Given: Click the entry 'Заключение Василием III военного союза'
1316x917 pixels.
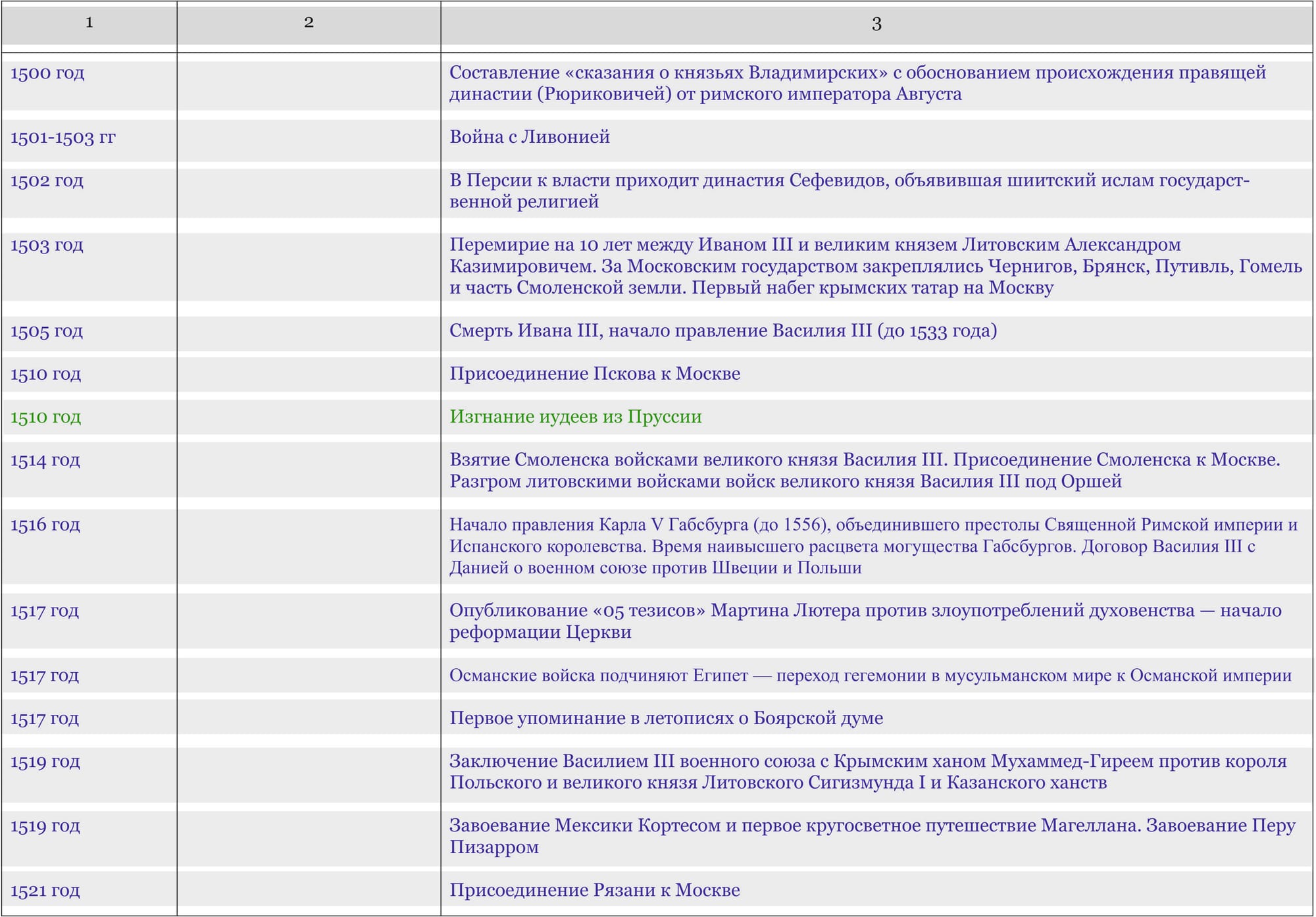Looking at the screenshot, I should pyautogui.click(x=868, y=772).
